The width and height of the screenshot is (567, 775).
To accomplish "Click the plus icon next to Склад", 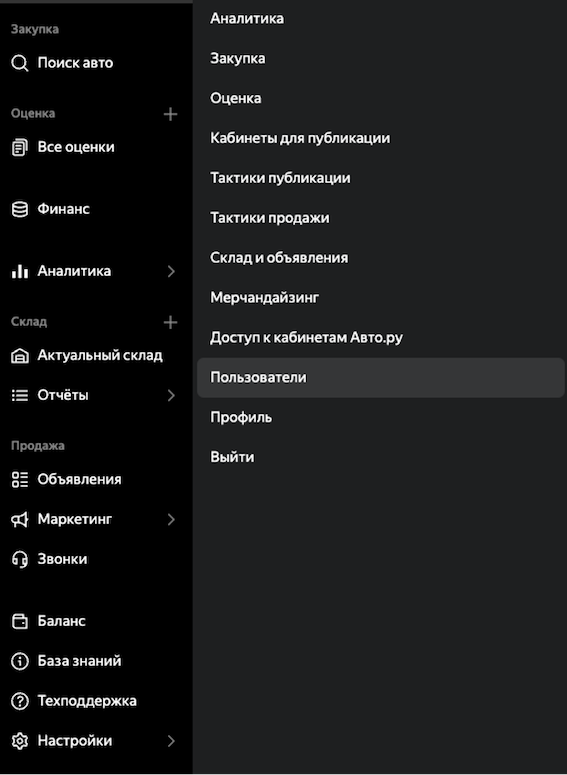I will [171, 322].
